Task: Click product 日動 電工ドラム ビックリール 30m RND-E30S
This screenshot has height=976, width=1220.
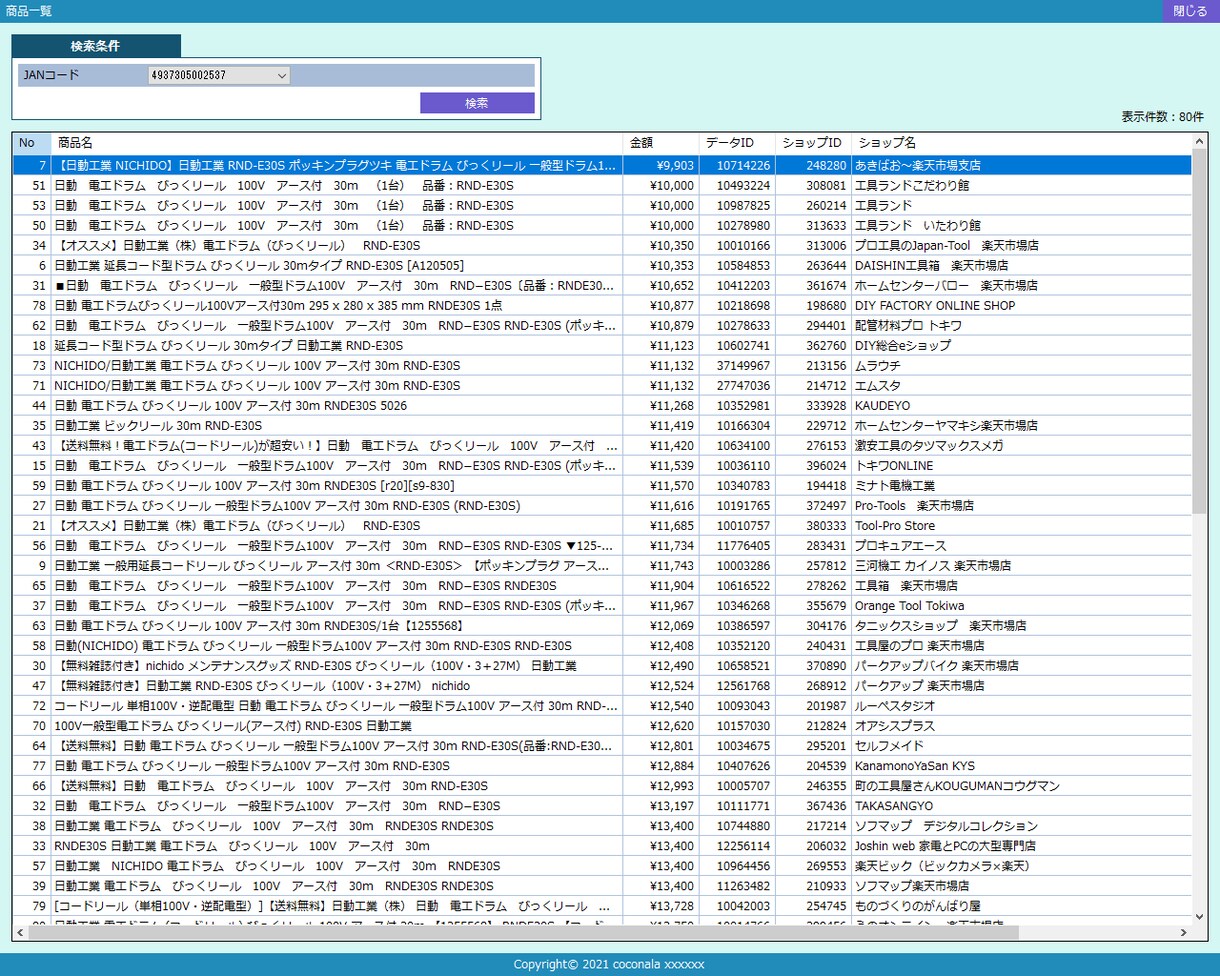Action: click(x=158, y=425)
